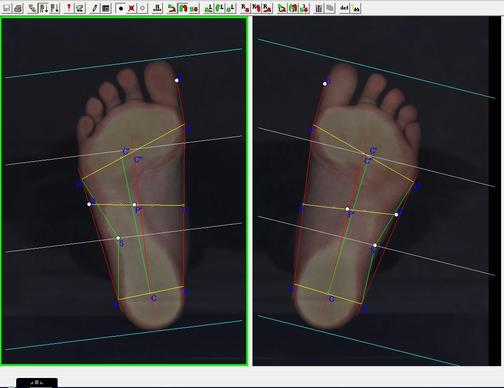This screenshot has height=388, width=504.
Task: Click white toe-tip marker on left foot
Action: click(177, 80)
